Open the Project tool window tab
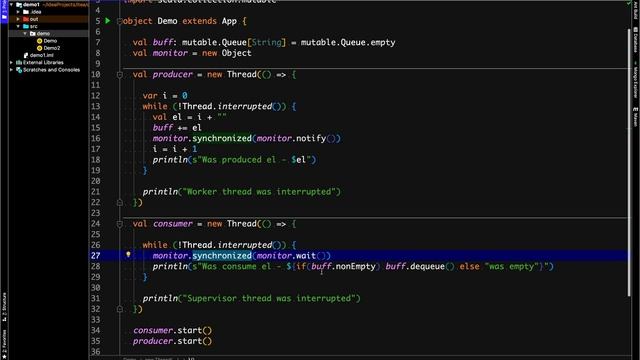The height and width of the screenshot is (360, 640). point(4,11)
